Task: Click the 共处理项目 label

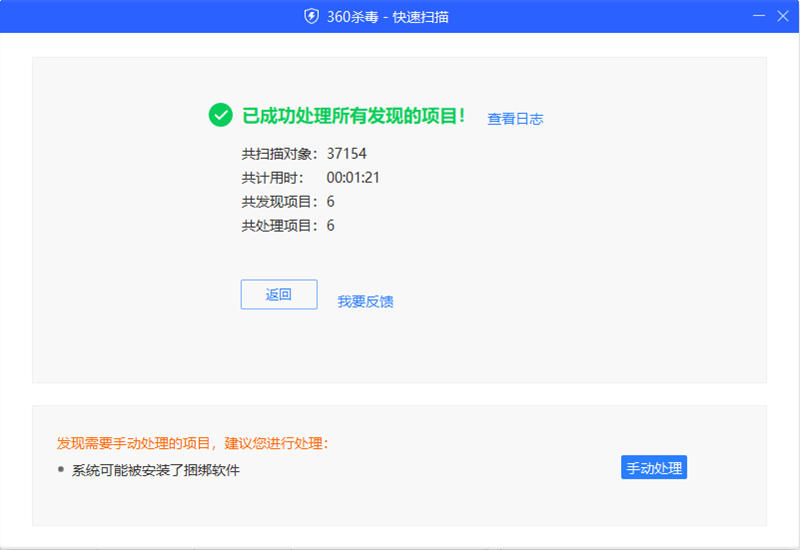Action: point(280,226)
